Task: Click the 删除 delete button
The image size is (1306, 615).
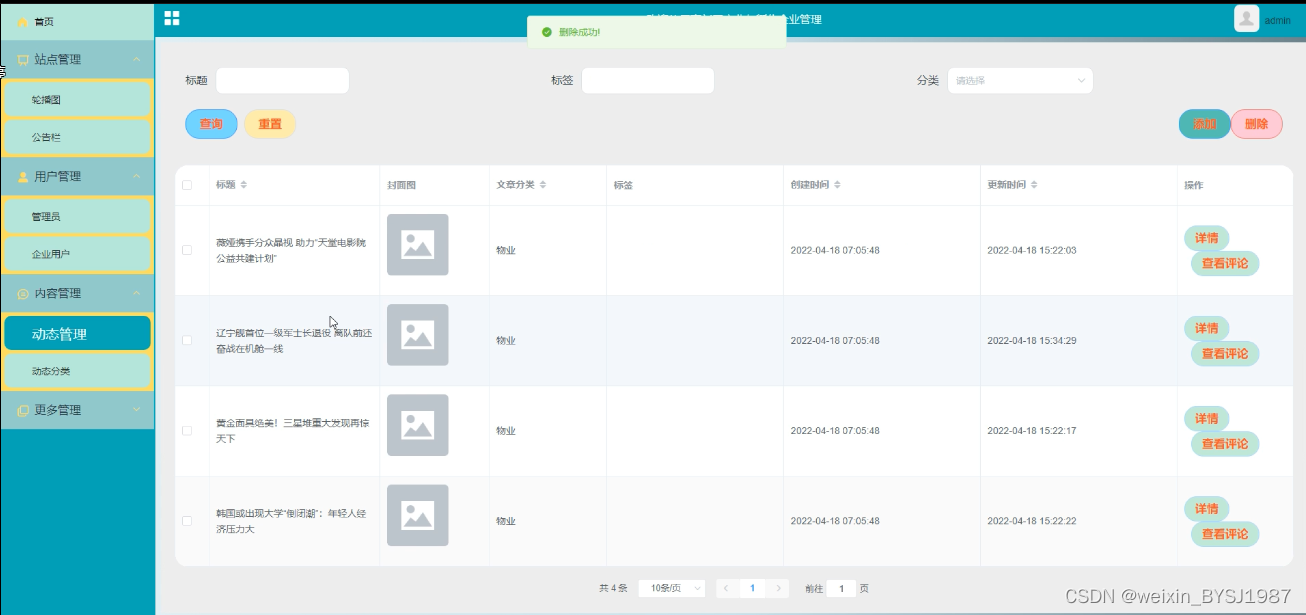Action: coord(1257,124)
